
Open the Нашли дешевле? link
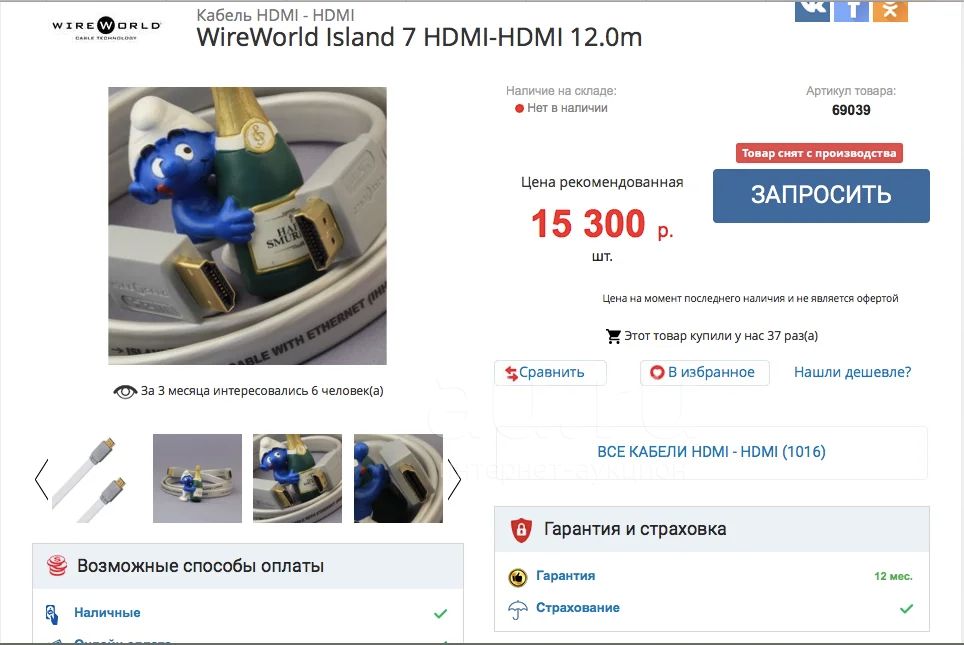tap(853, 372)
